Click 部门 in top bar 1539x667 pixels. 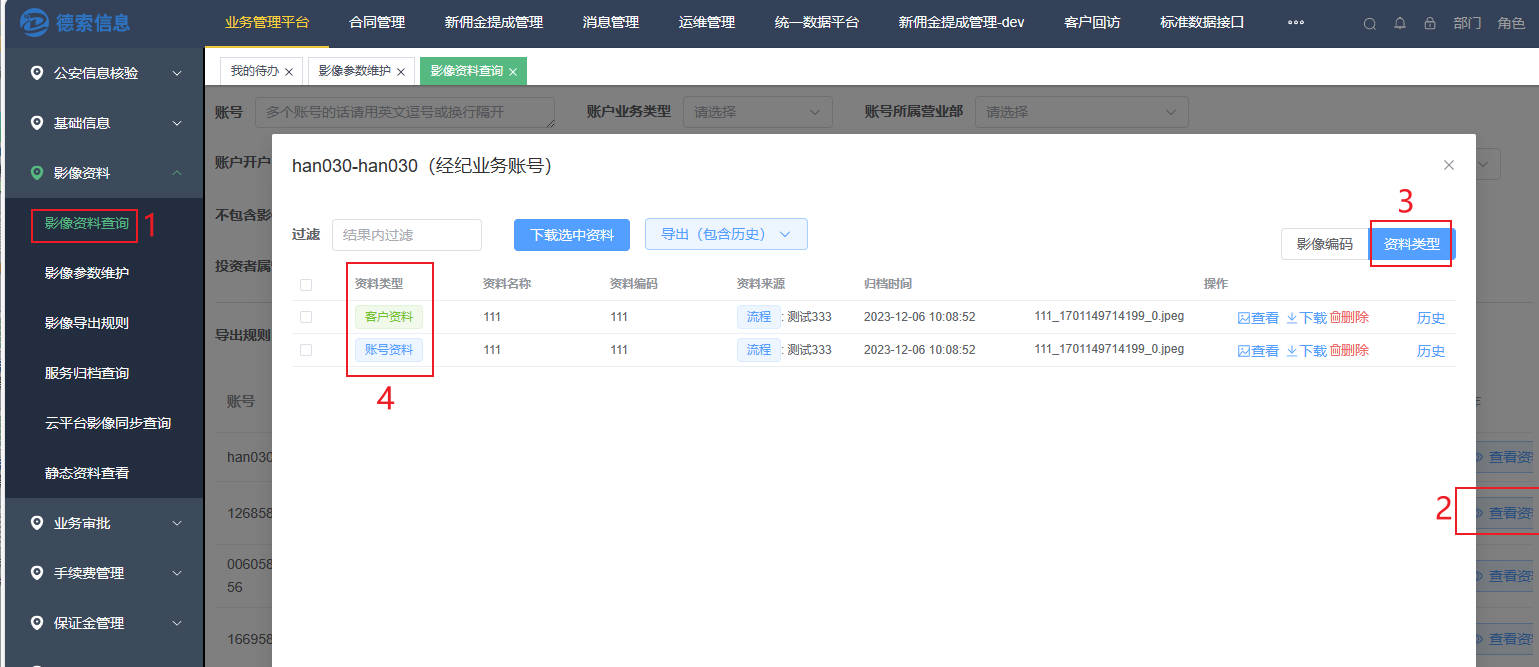1467,23
